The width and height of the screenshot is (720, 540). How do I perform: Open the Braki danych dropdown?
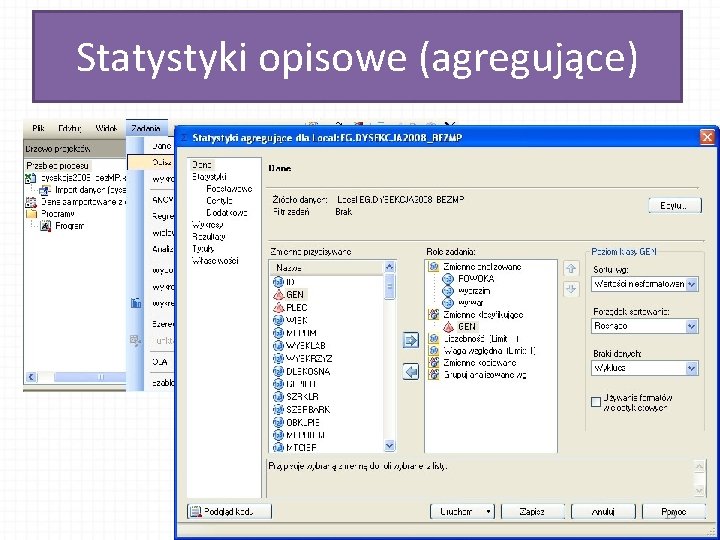692,368
